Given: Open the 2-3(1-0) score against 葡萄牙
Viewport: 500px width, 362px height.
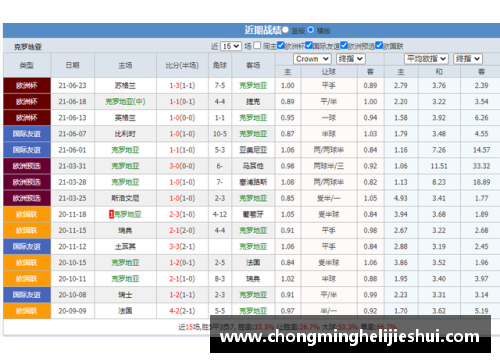Looking at the screenshot, I should [x=182, y=214].
